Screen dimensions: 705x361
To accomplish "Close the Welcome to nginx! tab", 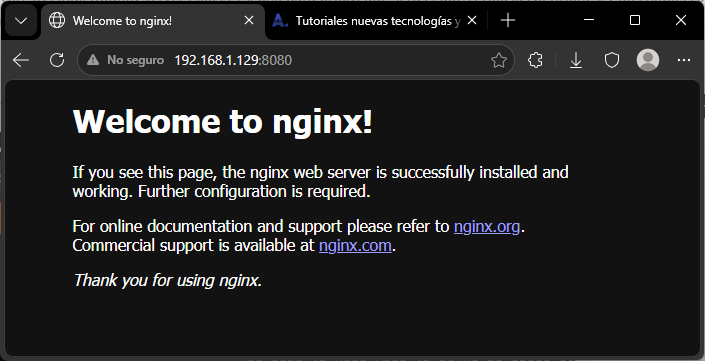I will (249, 20).
